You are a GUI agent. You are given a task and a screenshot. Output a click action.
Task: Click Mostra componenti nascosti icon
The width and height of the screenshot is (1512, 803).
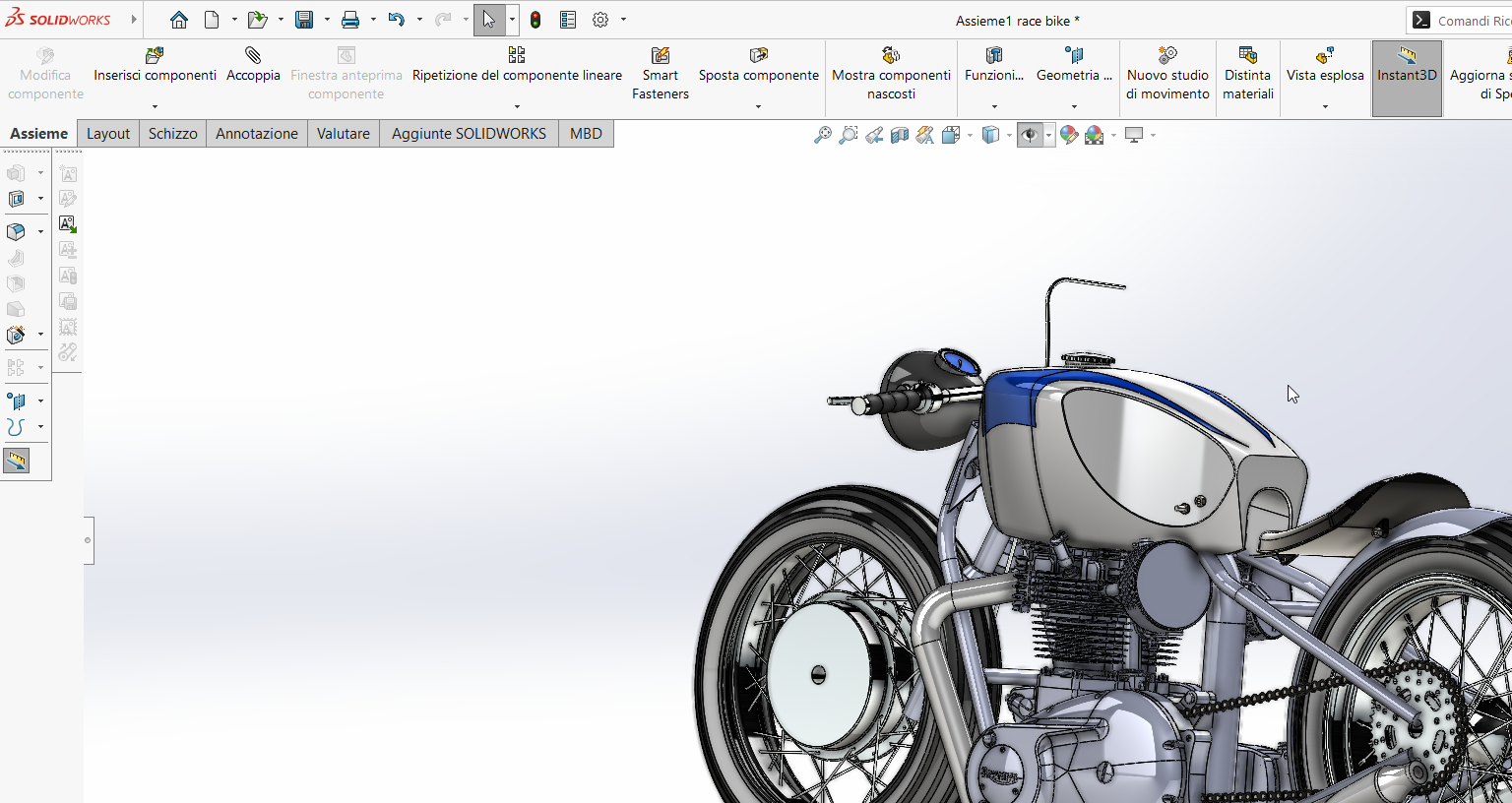(x=891, y=56)
